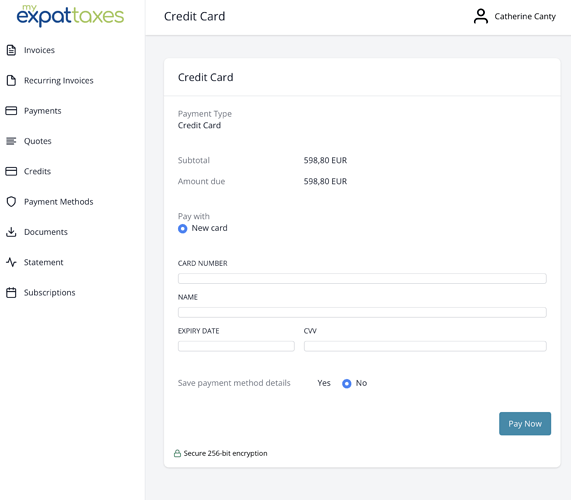
Task: Click the Quotes lines icon
Action: pyautogui.click(x=11, y=141)
